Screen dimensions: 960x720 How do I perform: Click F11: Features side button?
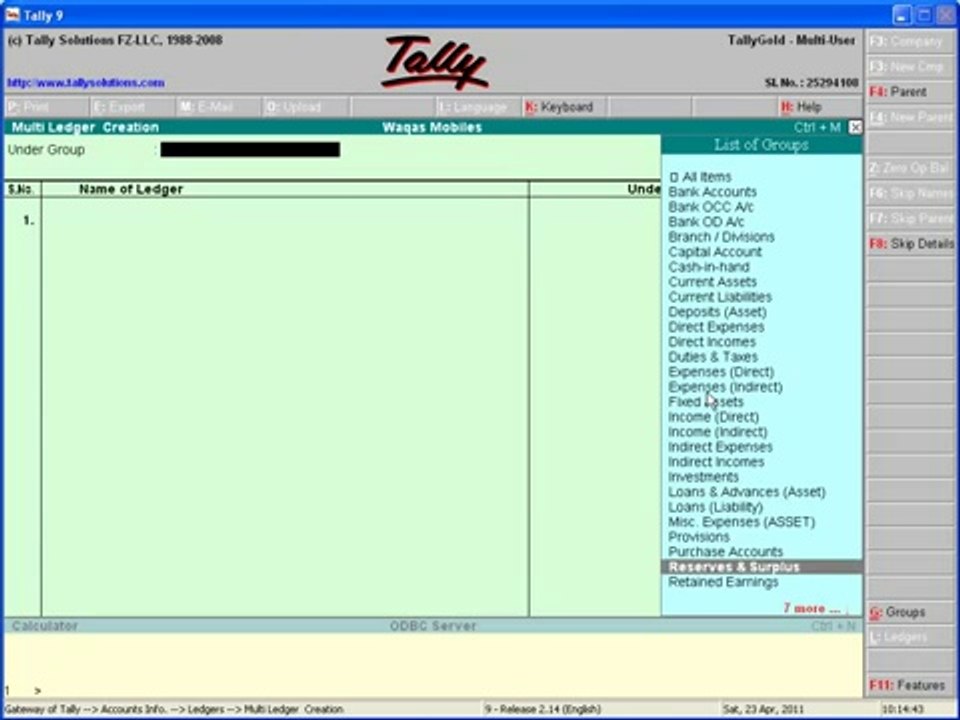pos(911,685)
